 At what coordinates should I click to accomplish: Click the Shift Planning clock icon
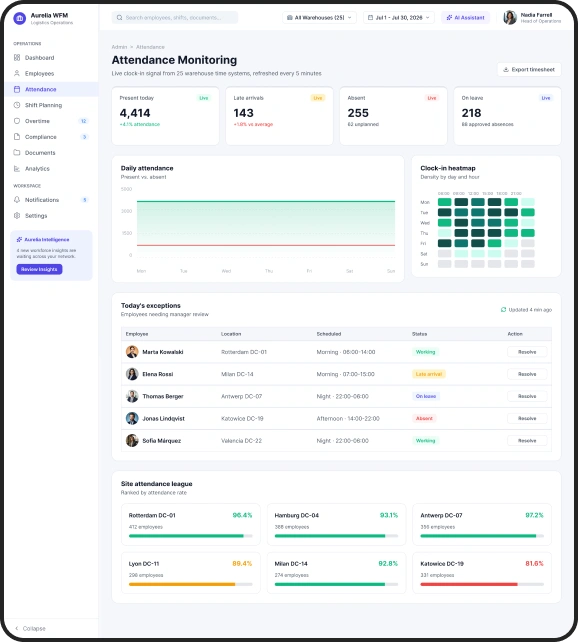coord(17,105)
